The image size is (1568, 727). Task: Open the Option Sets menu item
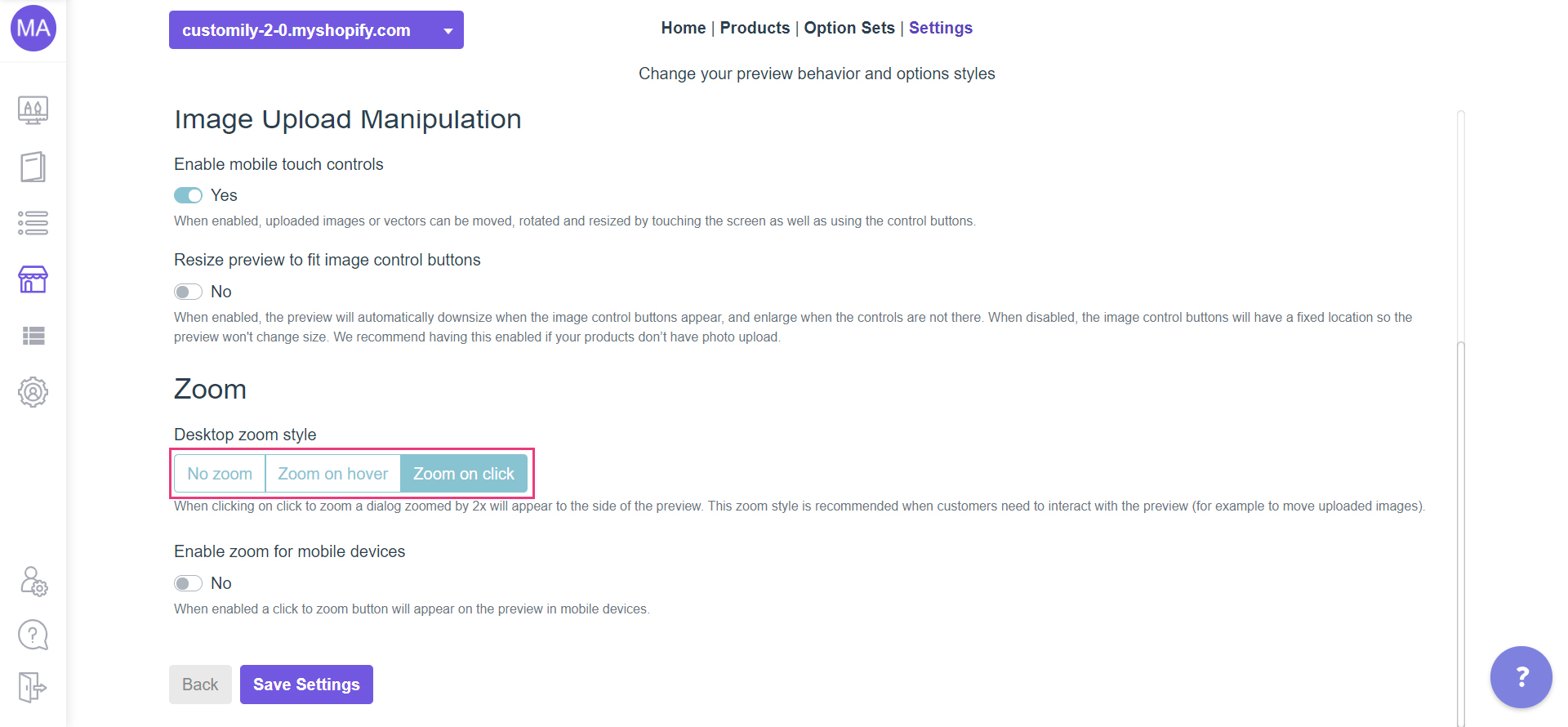tap(849, 28)
